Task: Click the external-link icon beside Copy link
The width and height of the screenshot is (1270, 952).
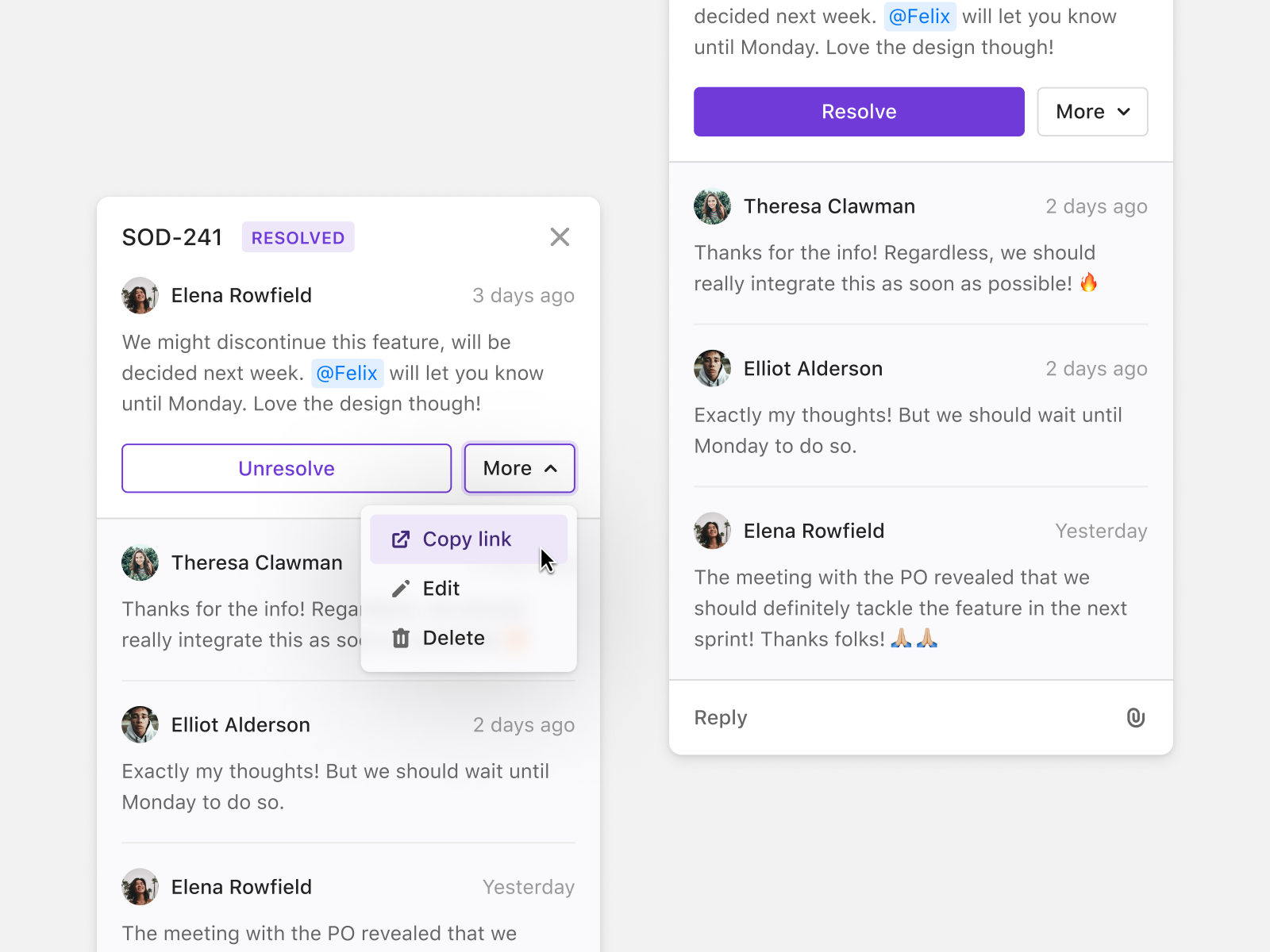Action: pos(400,539)
